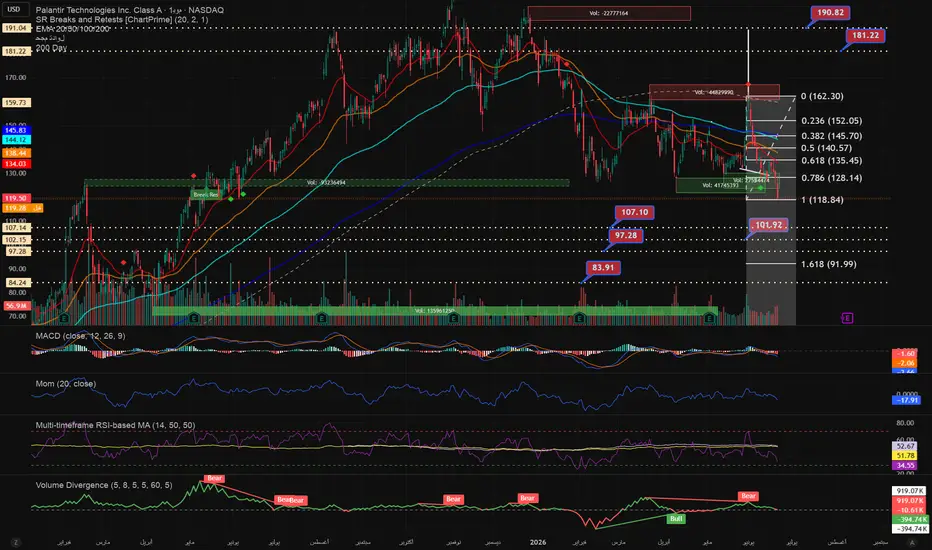Click the red 134.03 EMA price label

(x=16, y=164)
